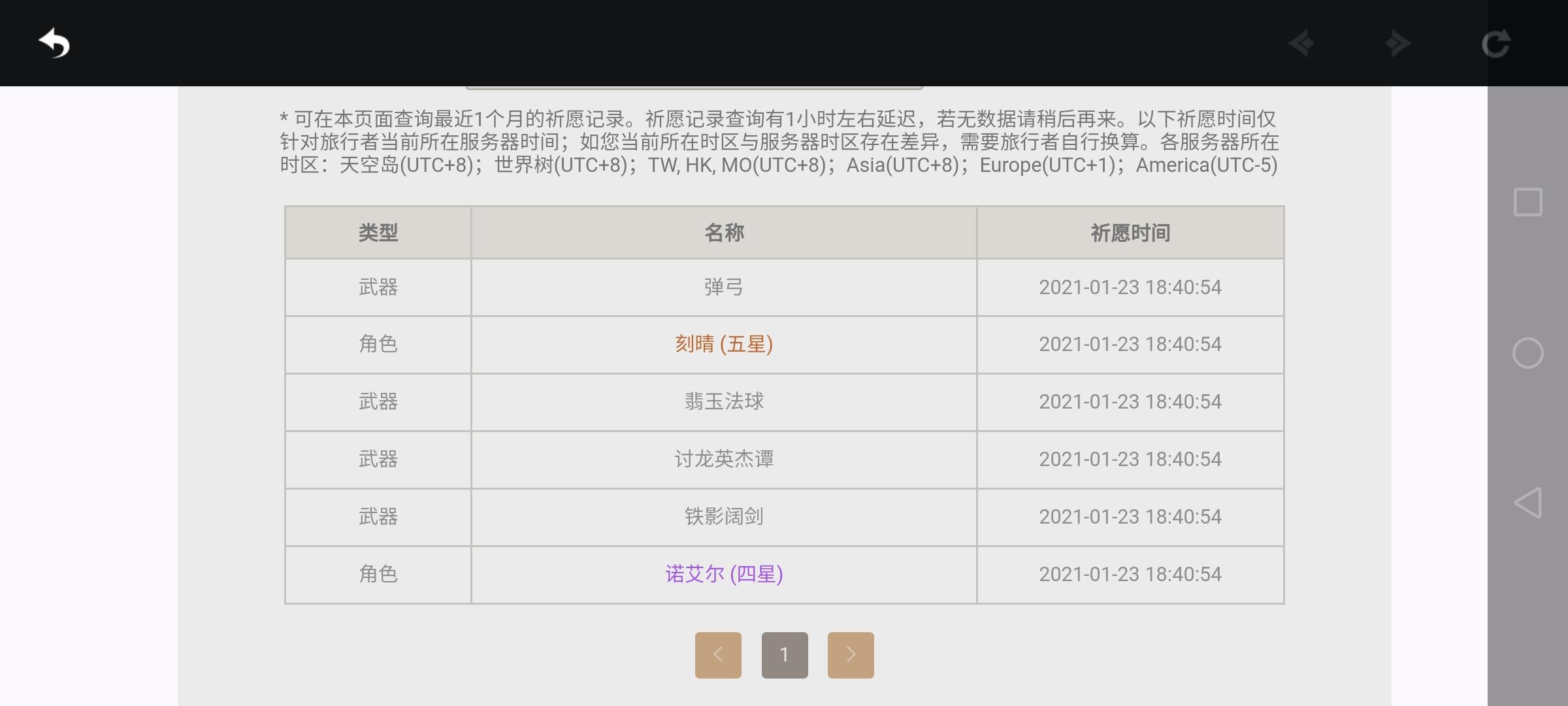Click 诺艾尔 (四星) character entry
This screenshot has height=706, width=1568.
click(724, 574)
